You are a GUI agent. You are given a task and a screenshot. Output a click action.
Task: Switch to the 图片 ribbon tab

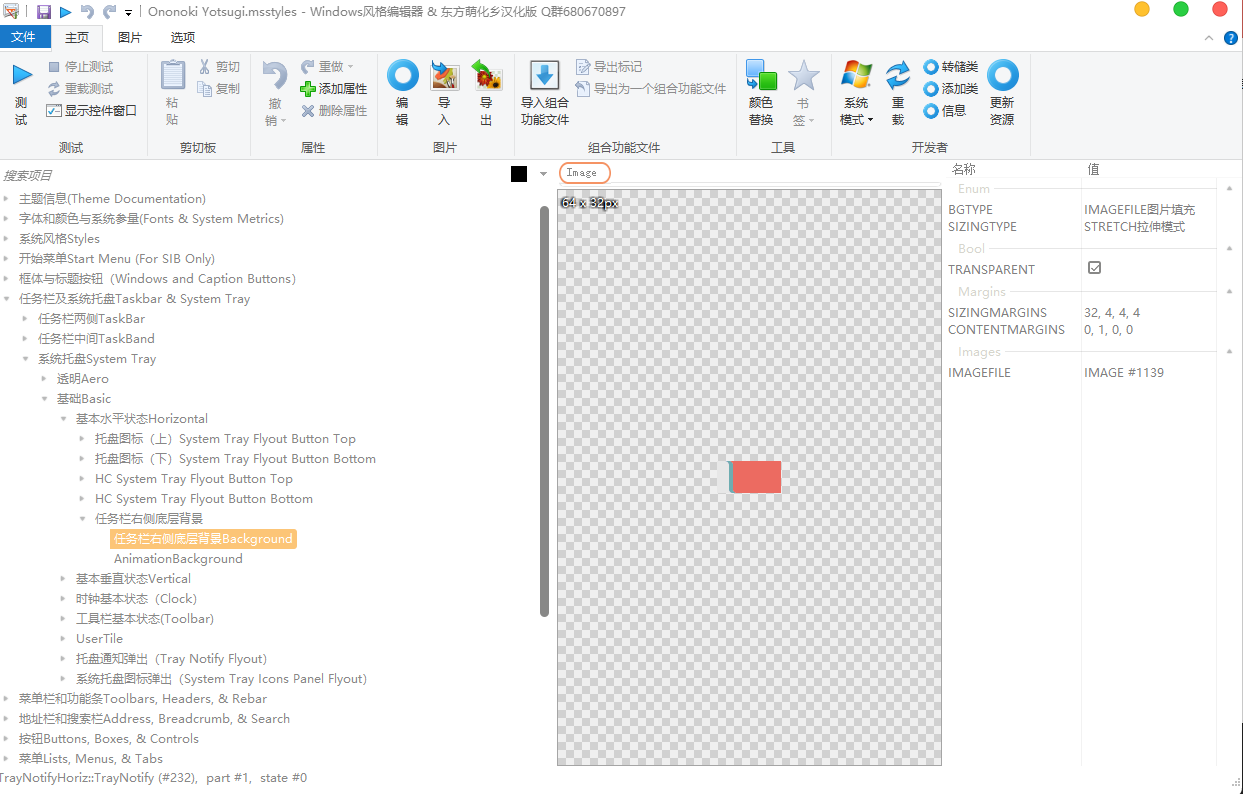coord(131,36)
